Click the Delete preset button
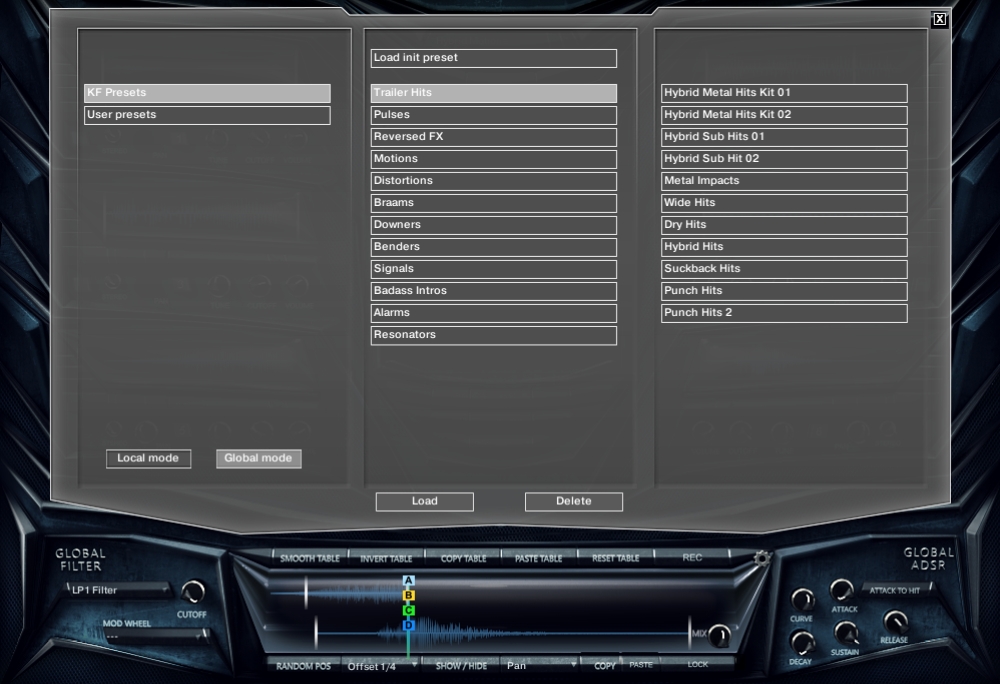 tap(573, 502)
